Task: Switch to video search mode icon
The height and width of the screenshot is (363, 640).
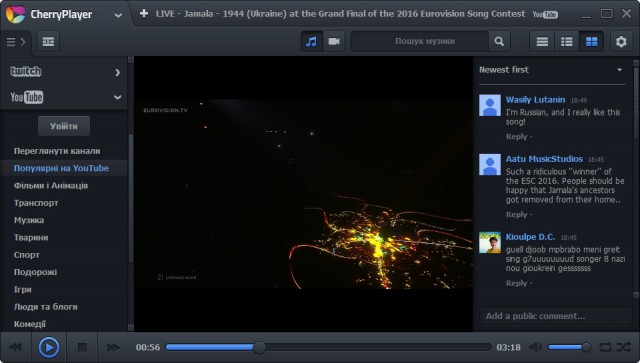Action: coord(334,41)
